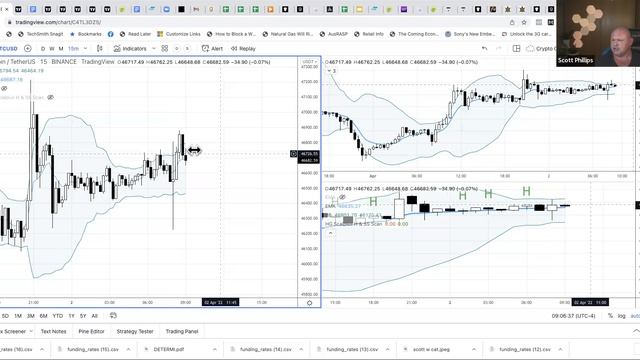Image resolution: width=640 pixels, height=360 pixels.
Task: Open the chart layout selector icon
Action: [516, 49]
